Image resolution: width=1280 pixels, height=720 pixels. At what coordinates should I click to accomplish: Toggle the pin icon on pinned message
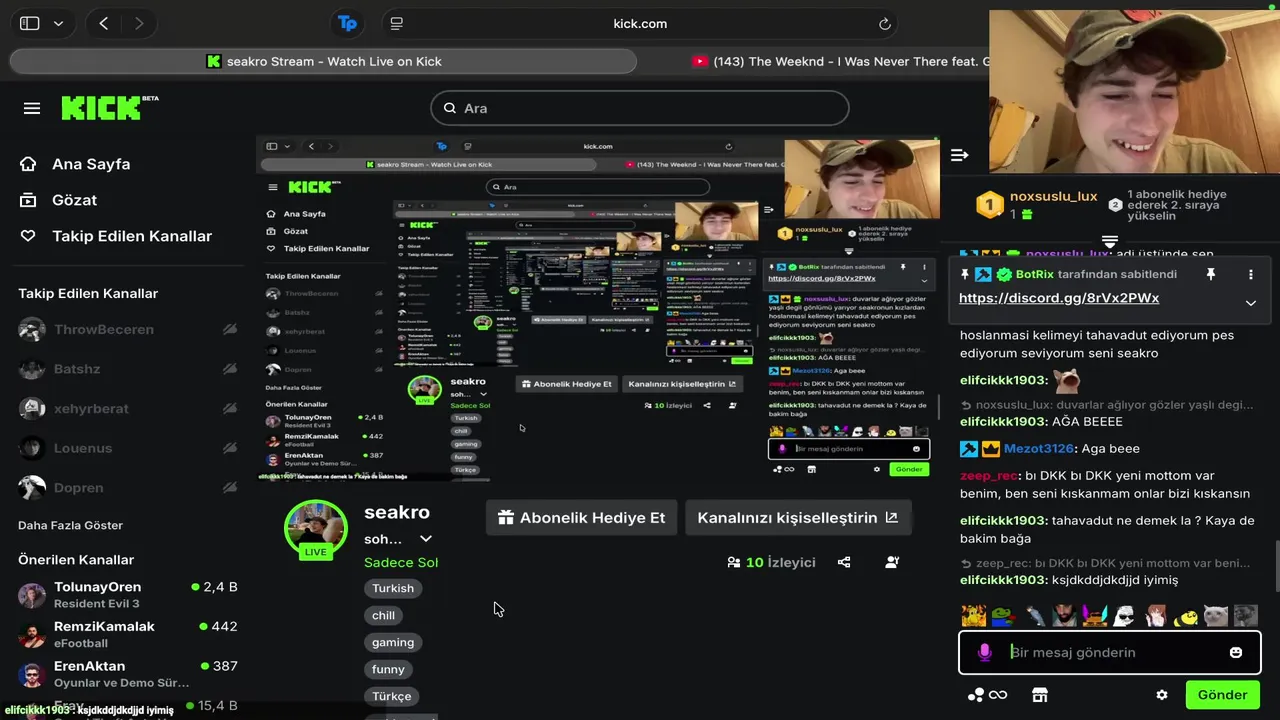pyautogui.click(x=1210, y=274)
